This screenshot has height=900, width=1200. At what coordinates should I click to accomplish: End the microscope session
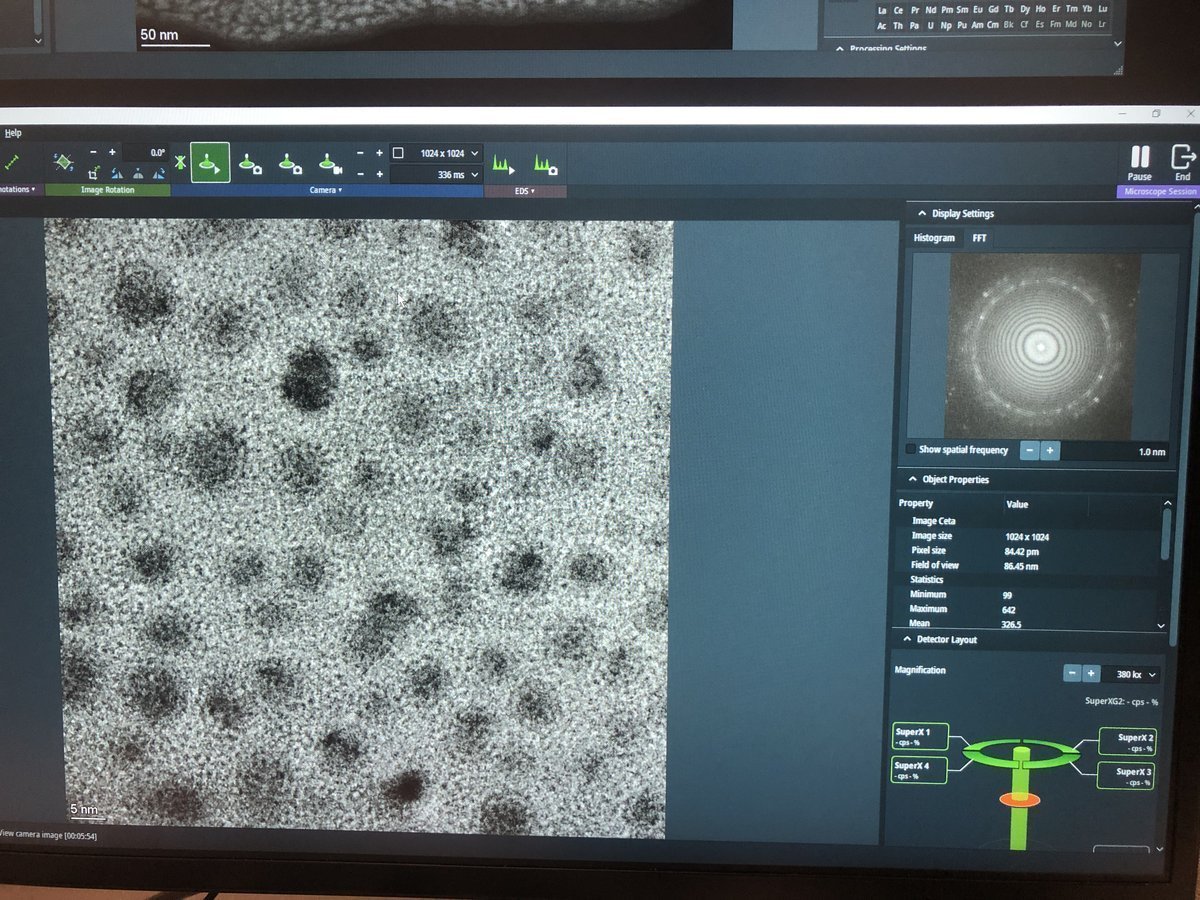[x=1183, y=162]
